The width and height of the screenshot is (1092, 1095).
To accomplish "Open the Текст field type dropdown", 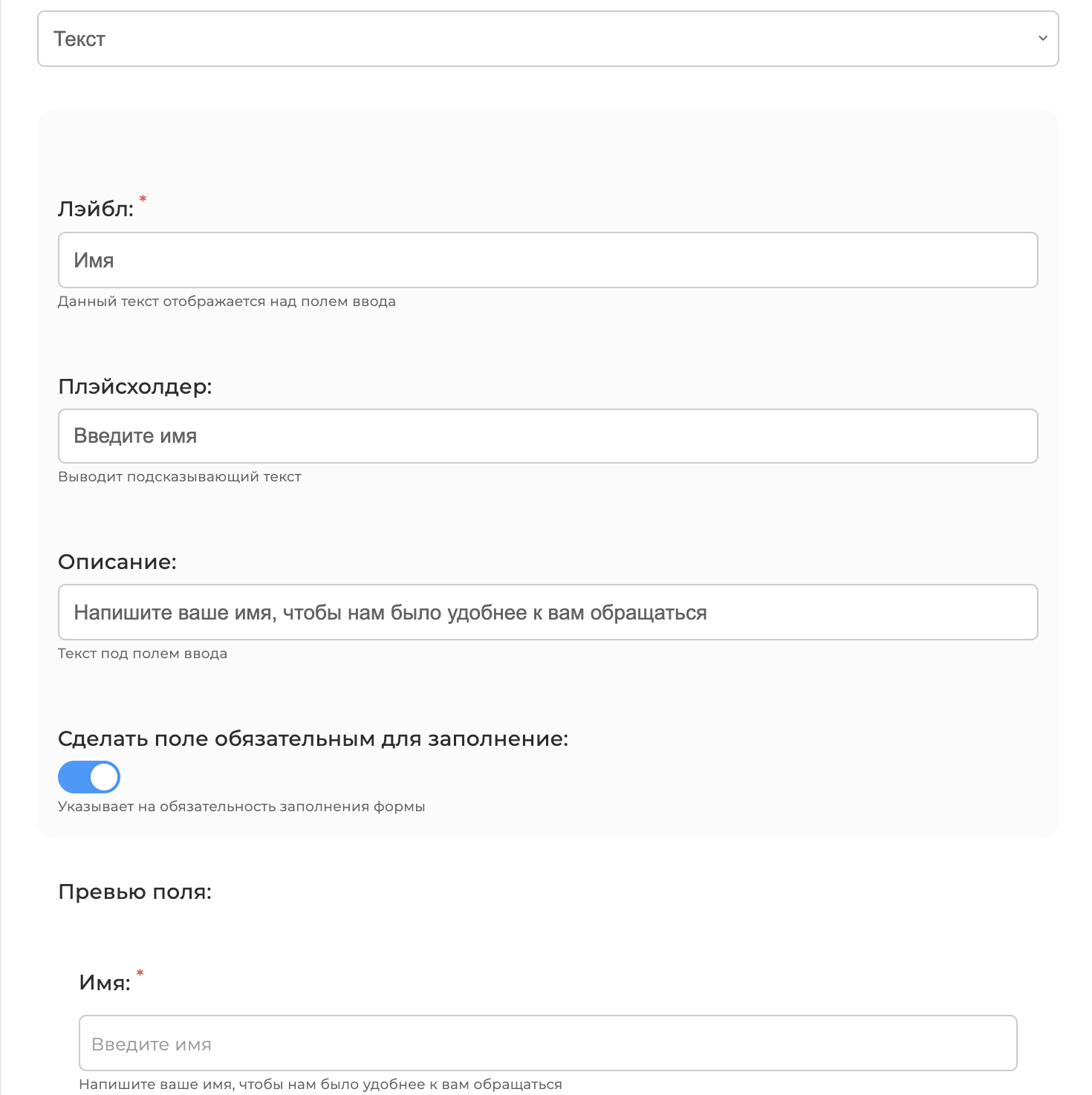I will tap(547, 39).
